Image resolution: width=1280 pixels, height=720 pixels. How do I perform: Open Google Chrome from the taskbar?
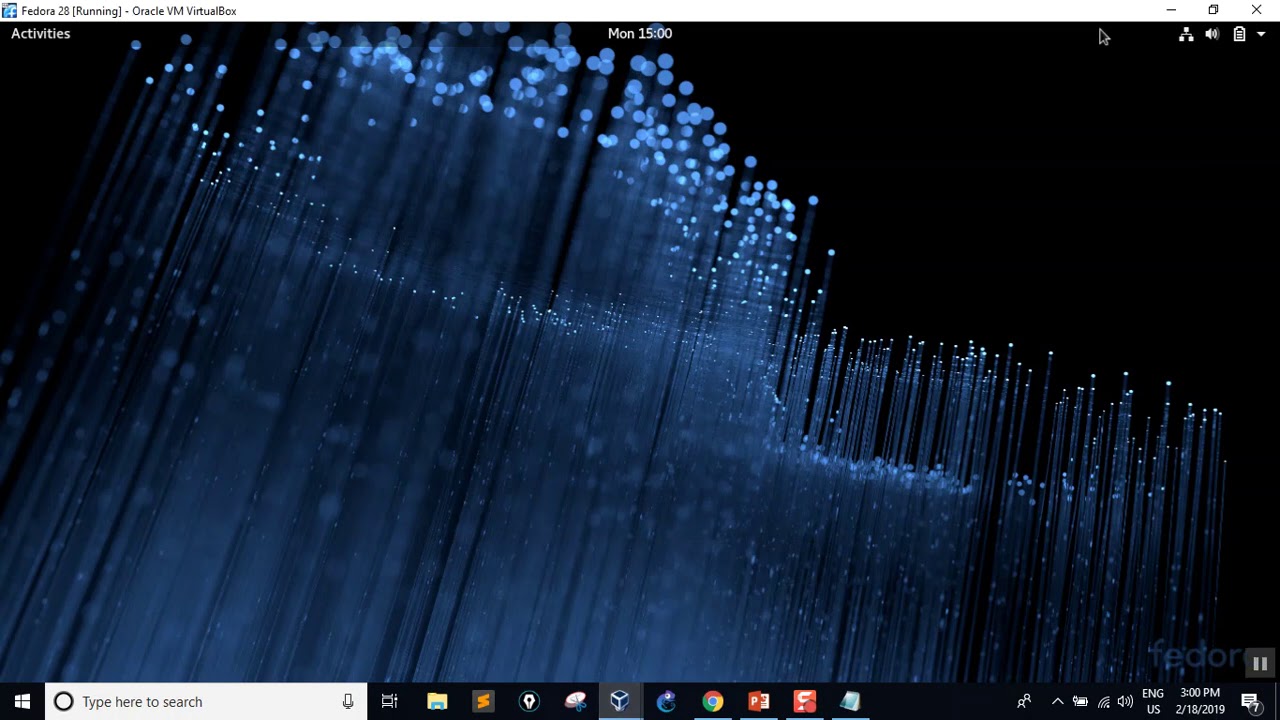712,702
